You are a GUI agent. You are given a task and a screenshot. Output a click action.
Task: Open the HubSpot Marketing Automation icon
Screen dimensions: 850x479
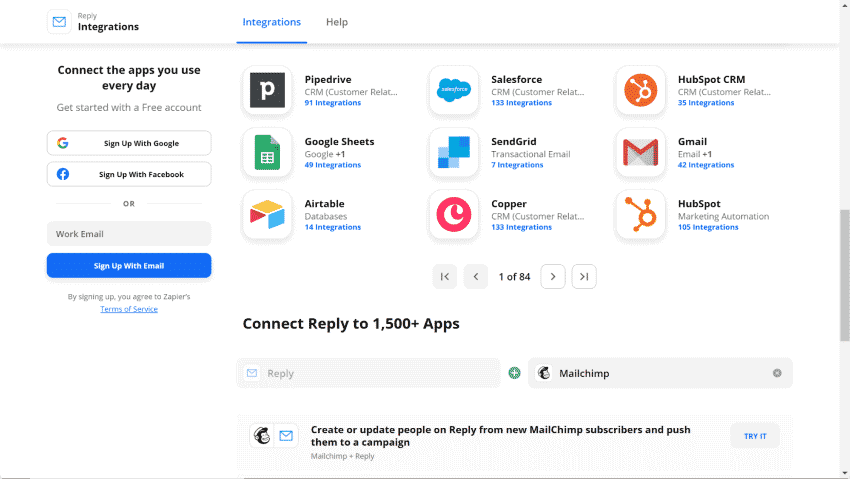coord(640,215)
